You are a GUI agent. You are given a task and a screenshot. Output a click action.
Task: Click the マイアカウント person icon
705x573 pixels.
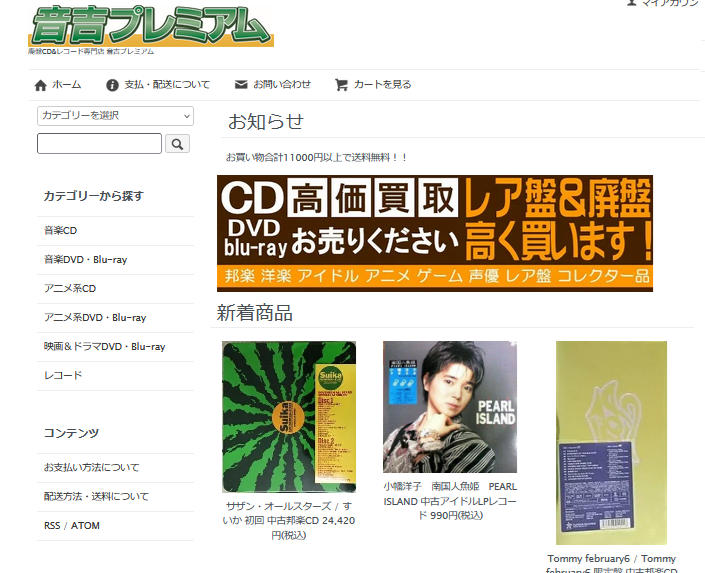(632, 3)
